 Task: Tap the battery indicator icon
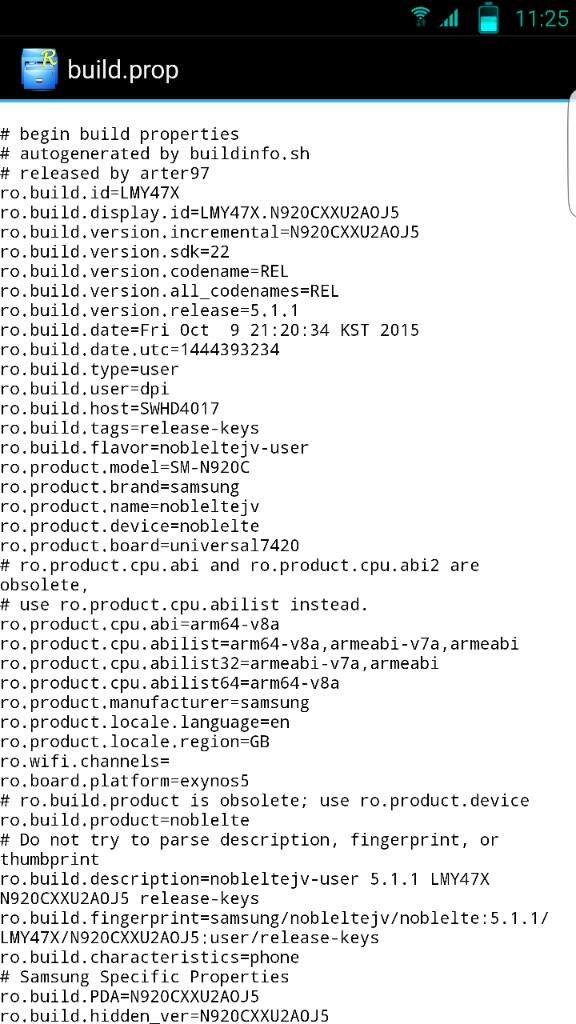tap(488, 18)
